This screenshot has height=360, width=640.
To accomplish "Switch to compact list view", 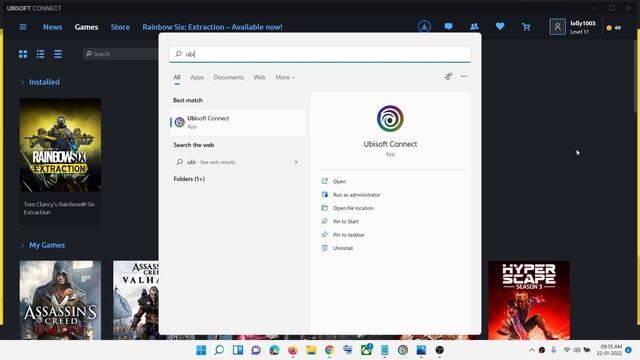I will [x=58, y=54].
